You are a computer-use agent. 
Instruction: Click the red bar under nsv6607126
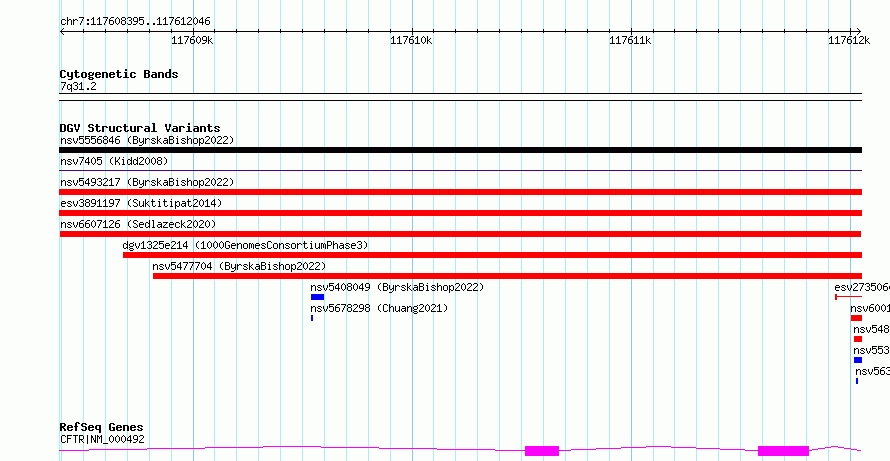click(460, 234)
